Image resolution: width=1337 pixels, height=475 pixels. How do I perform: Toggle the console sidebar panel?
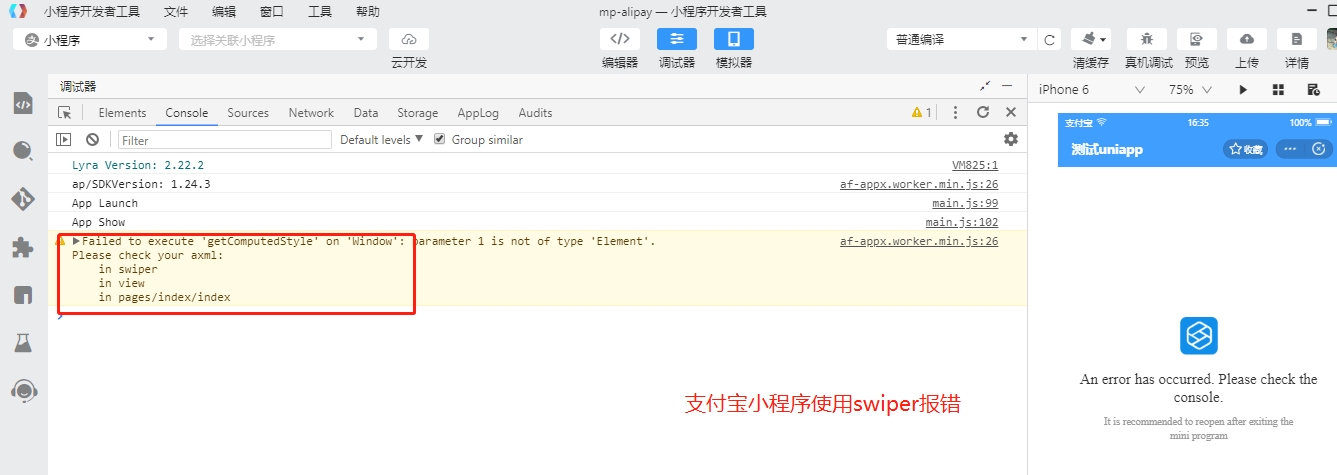tap(64, 140)
